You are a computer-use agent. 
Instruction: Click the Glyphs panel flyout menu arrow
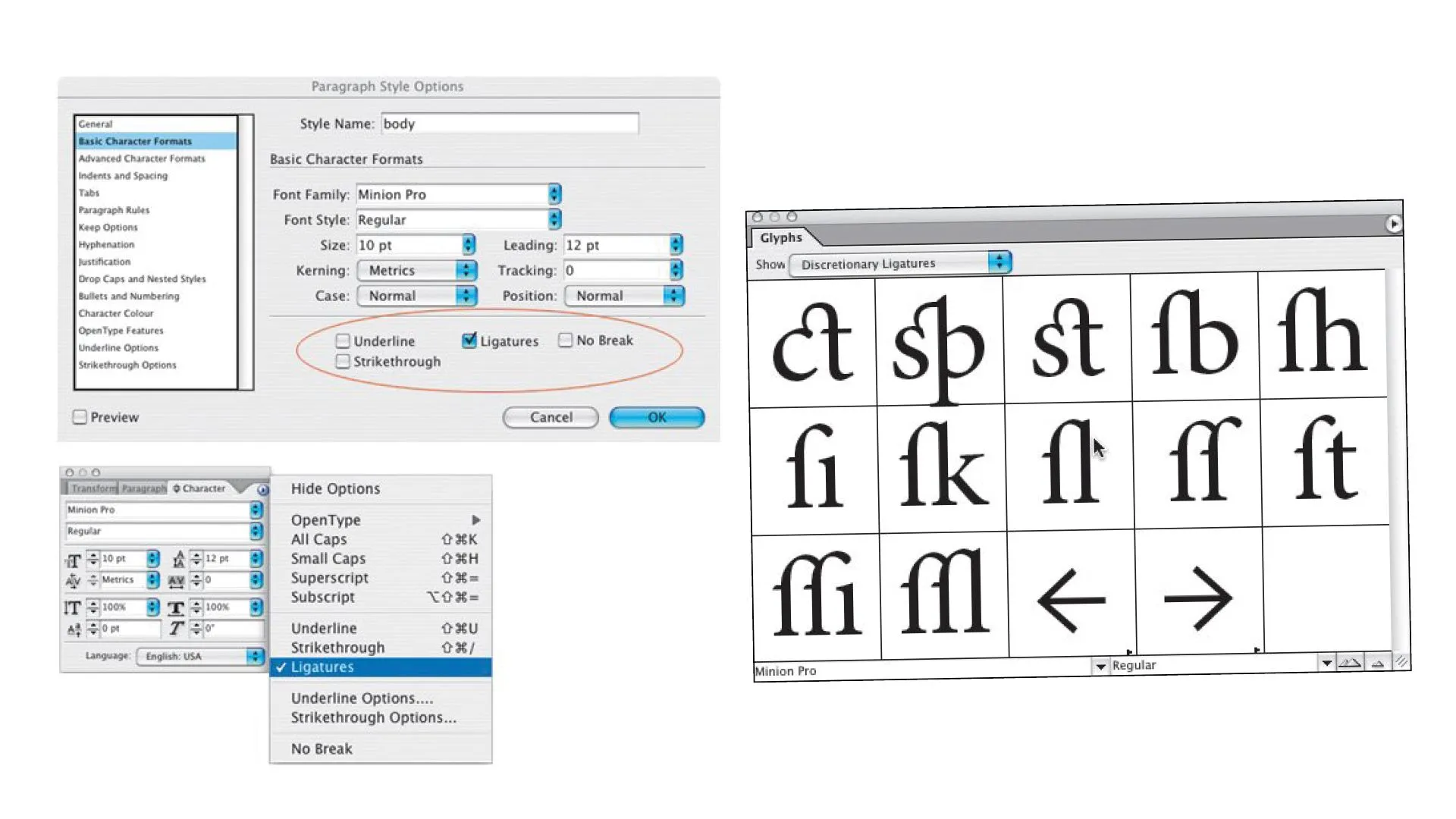point(1393,224)
